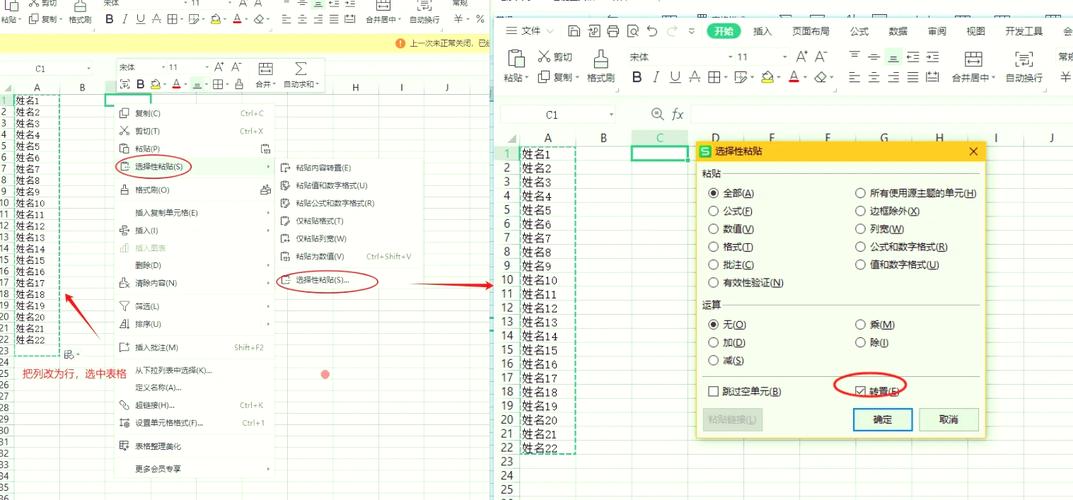Image resolution: width=1073 pixels, height=500 pixels.
Task: Click the Cut (剪切) scissors in right ribbon
Action: point(545,57)
